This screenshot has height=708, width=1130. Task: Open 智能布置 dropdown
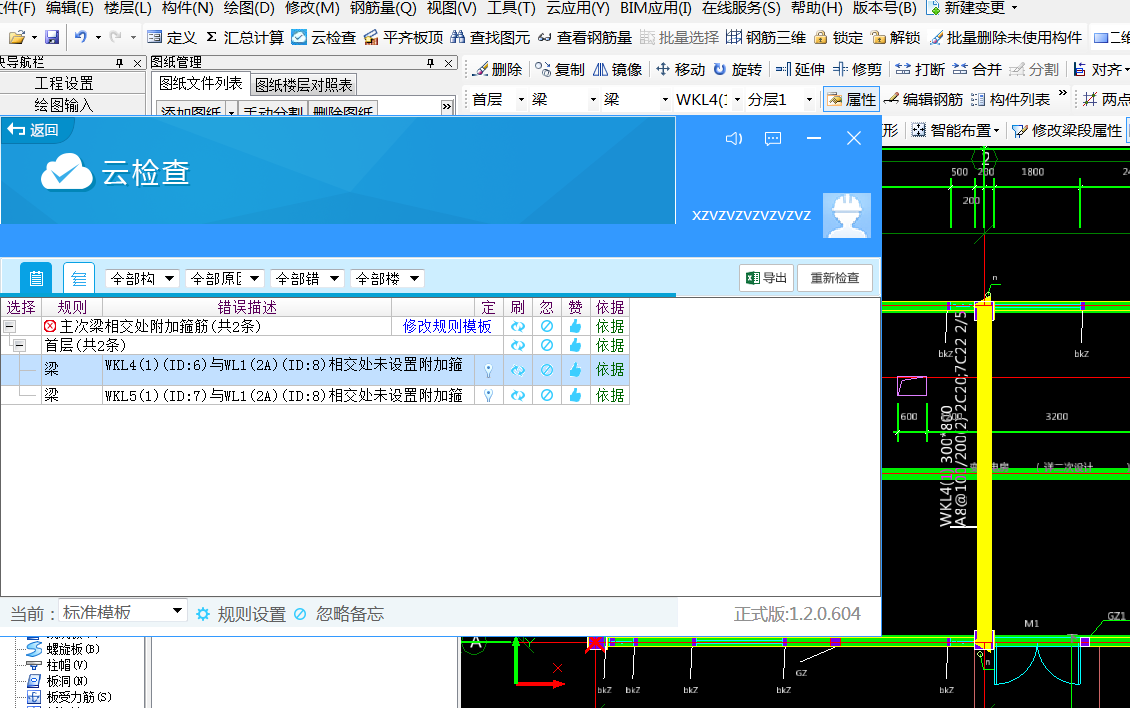[x=956, y=130]
